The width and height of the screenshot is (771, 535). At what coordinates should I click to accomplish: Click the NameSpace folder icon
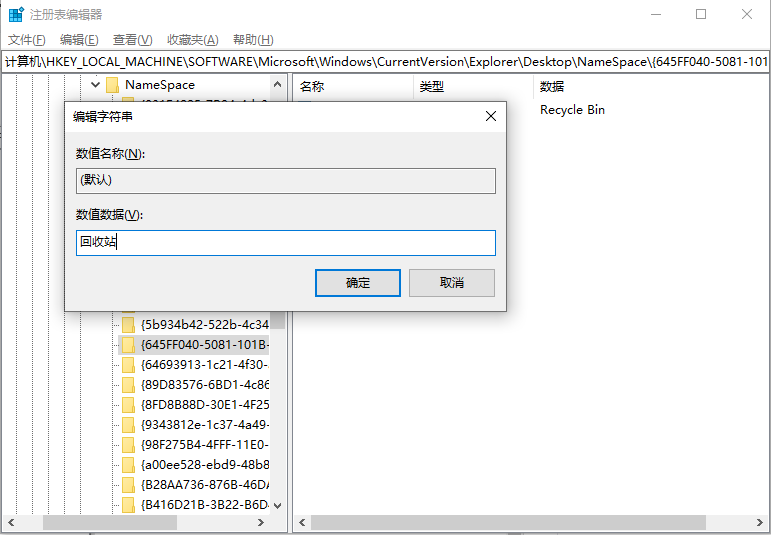click(x=112, y=85)
